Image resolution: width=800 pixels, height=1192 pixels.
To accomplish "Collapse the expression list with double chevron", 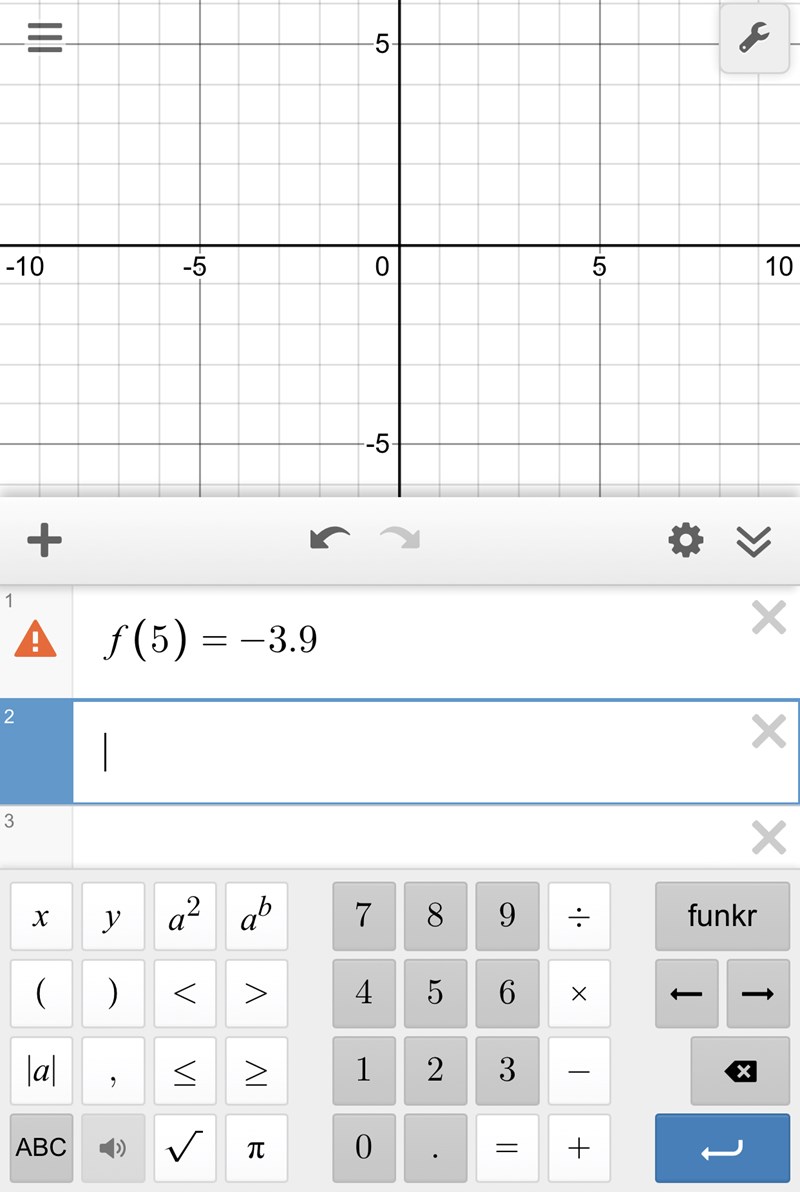I will tap(753, 541).
